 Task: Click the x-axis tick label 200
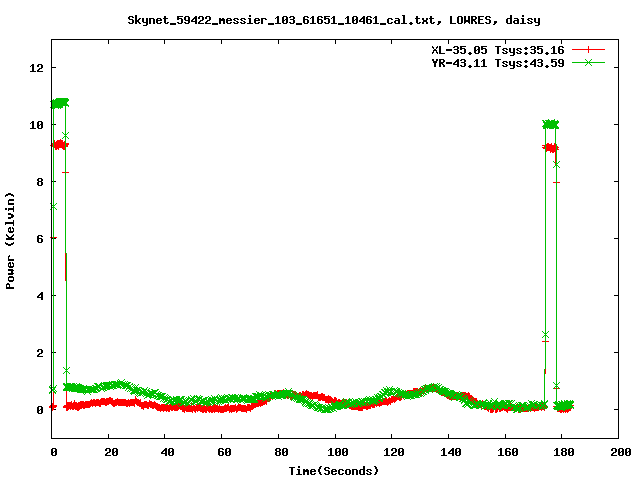[x=621, y=452]
